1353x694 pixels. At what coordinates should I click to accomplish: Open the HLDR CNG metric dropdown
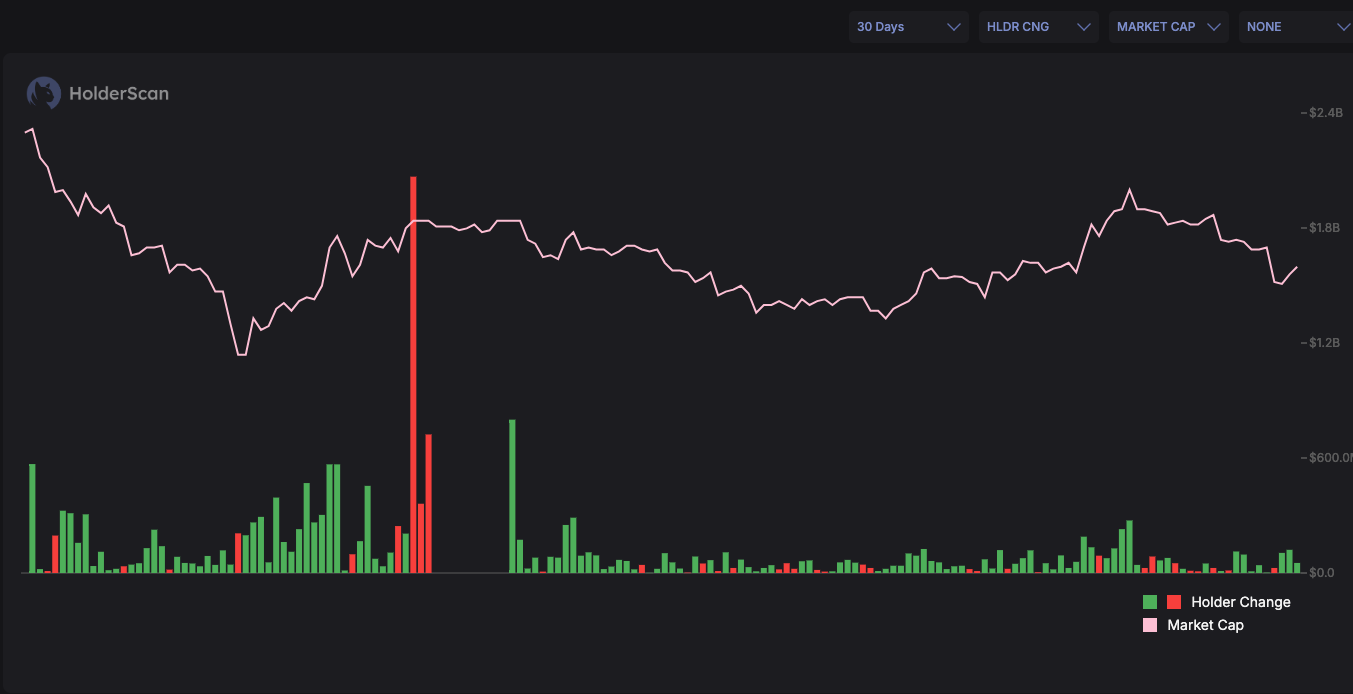click(x=1038, y=27)
